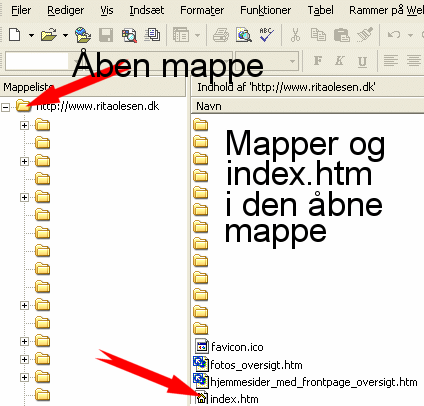Open the Undo history dropdown arrow
The height and width of the screenshot is (406, 424).
(410, 35)
